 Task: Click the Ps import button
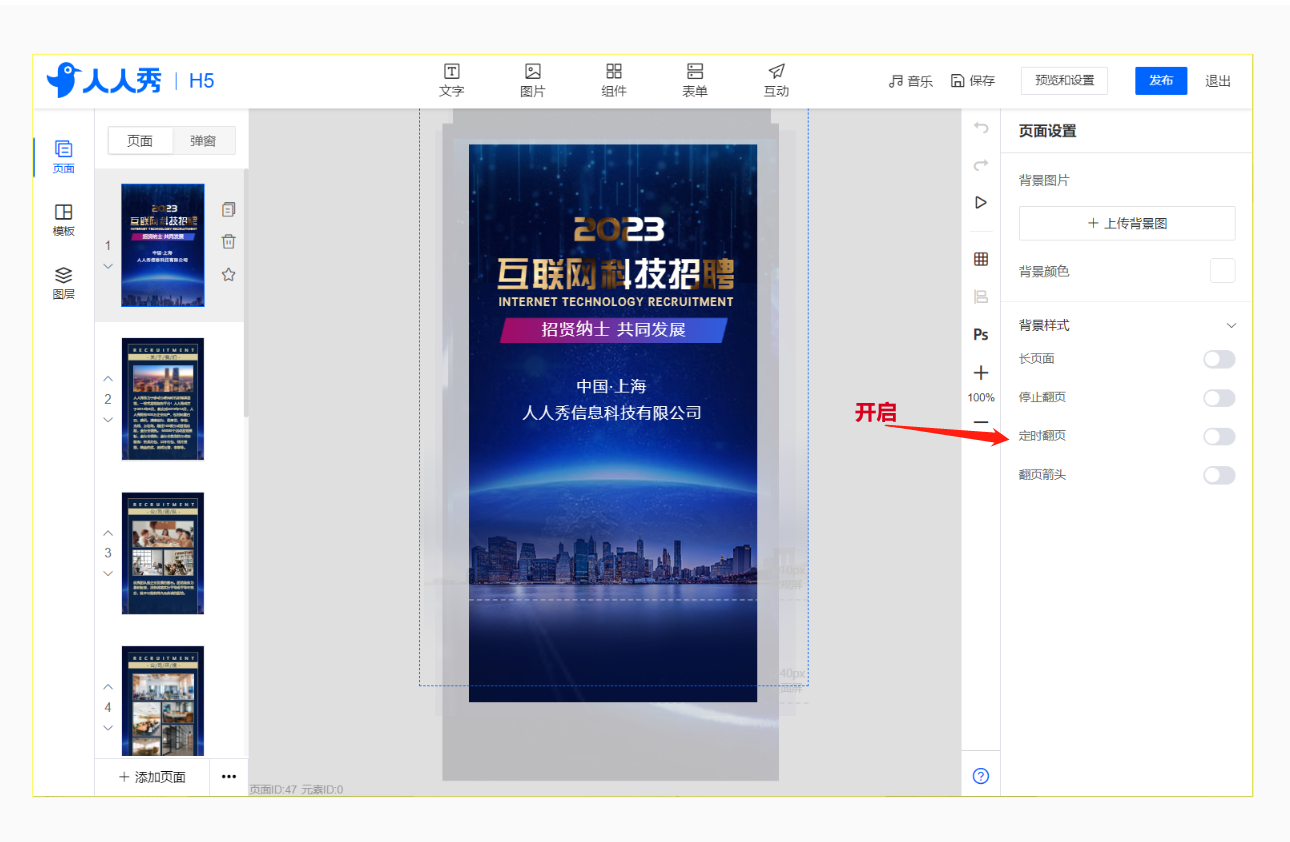[x=981, y=334]
